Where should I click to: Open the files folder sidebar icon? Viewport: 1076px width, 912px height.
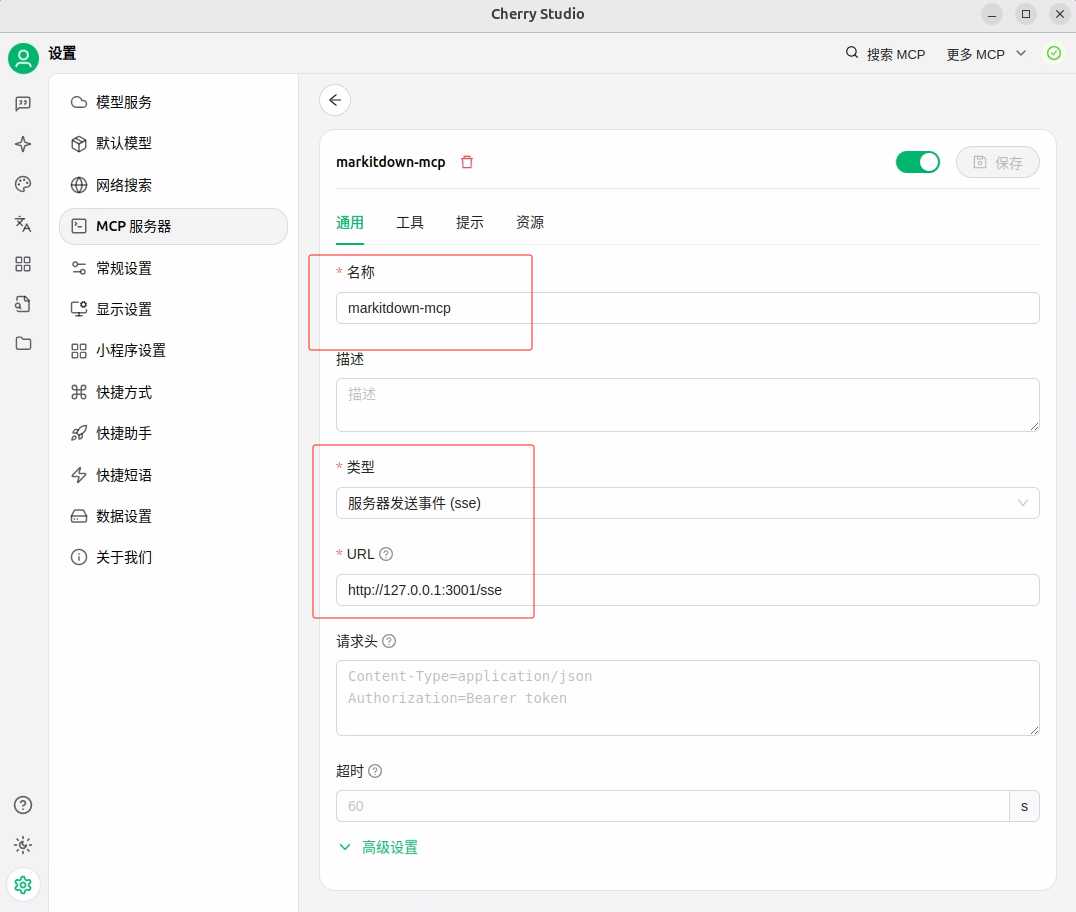pos(23,343)
